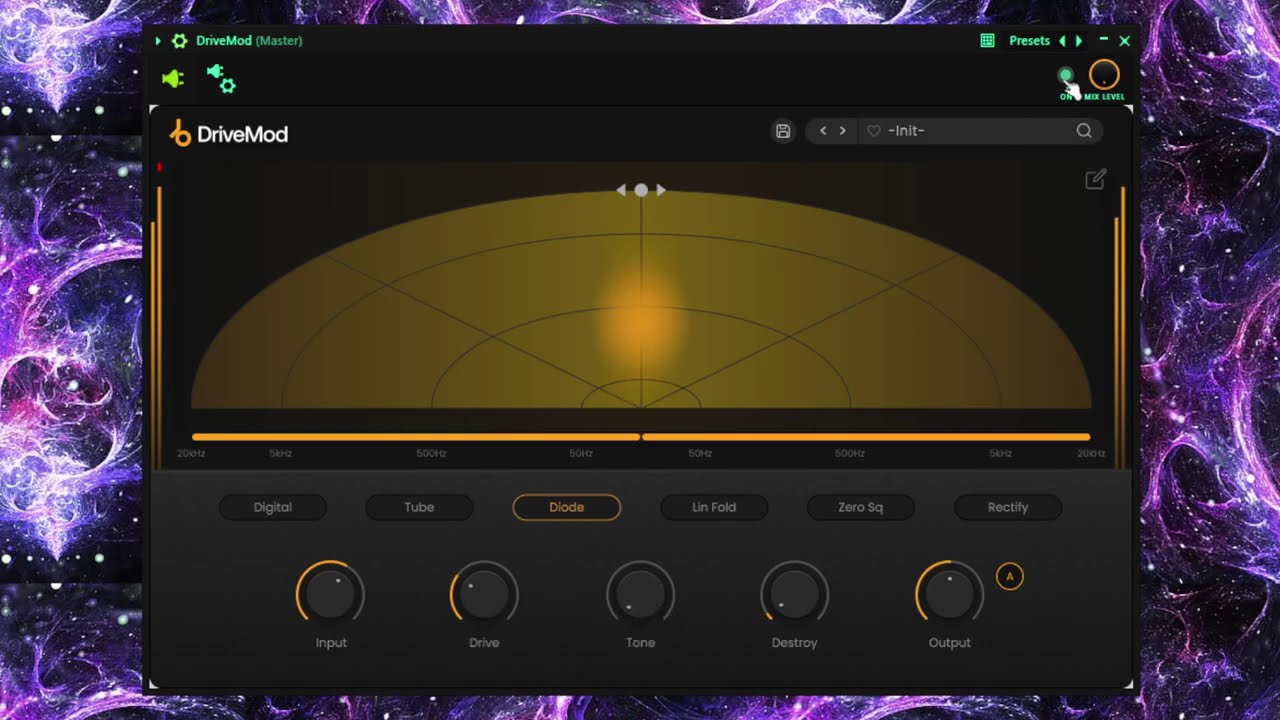
Task: Click the Drive knob
Action: [484, 594]
